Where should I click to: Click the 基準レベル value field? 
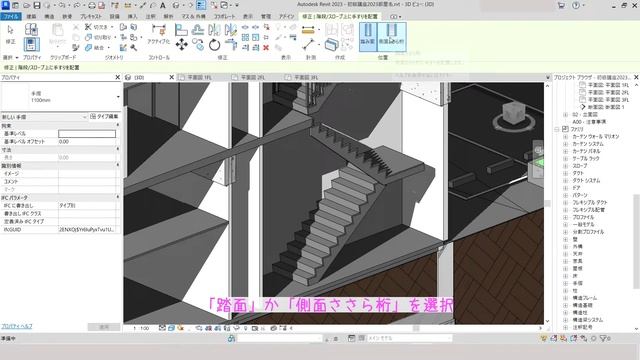[x=87, y=133]
